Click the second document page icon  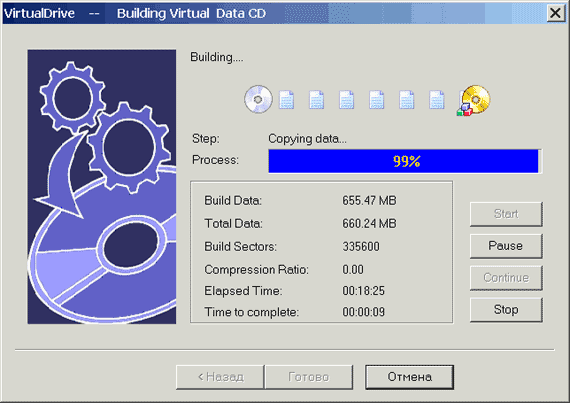[317, 100]
